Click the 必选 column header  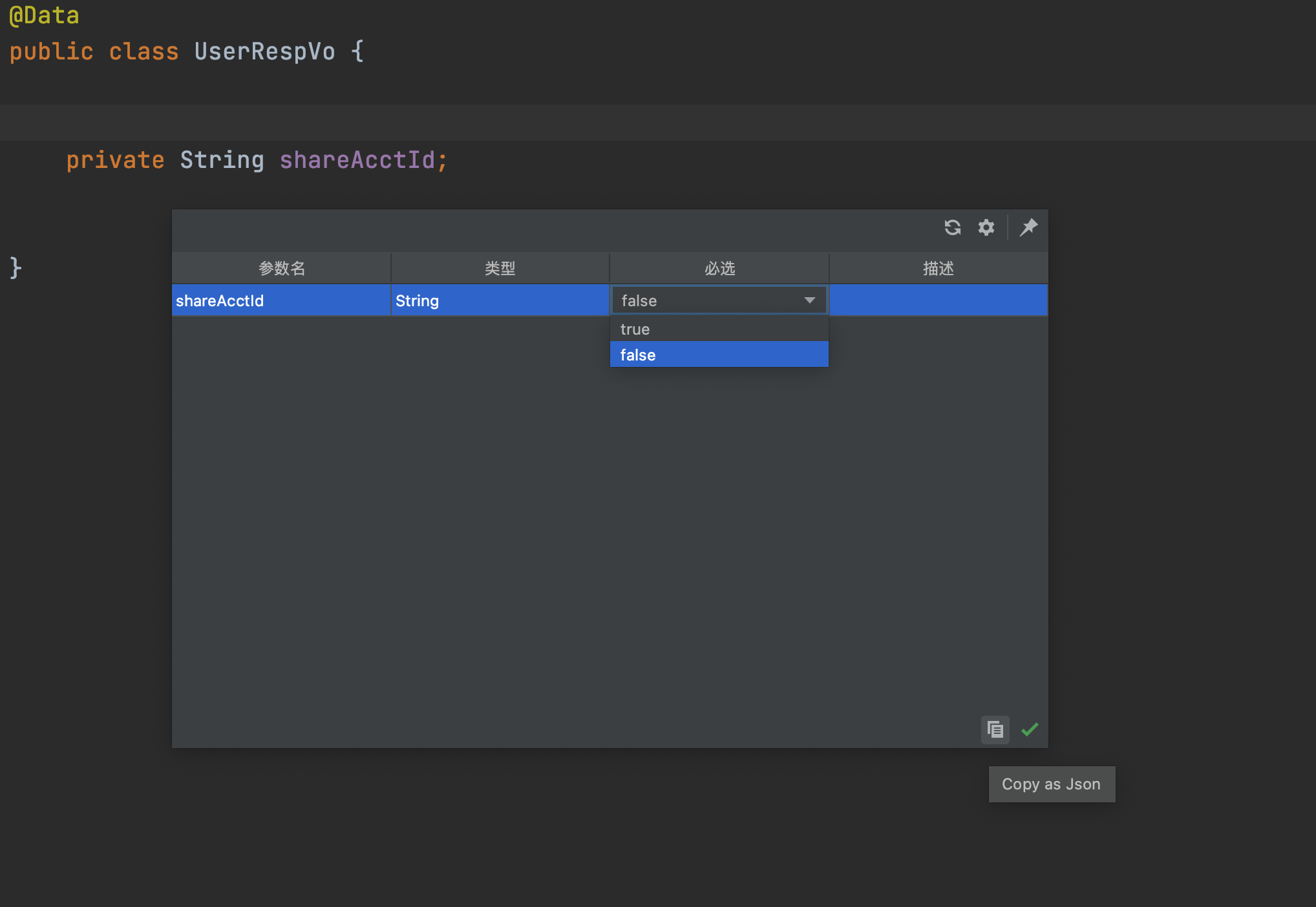tap(719, 268)
